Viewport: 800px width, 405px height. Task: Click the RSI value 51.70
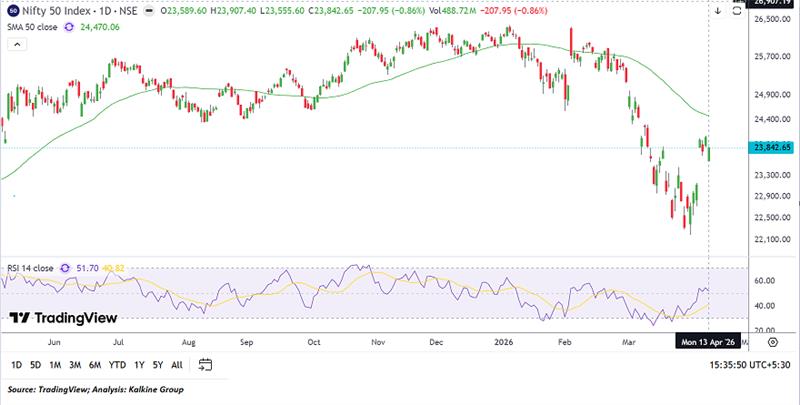[87, 268]
